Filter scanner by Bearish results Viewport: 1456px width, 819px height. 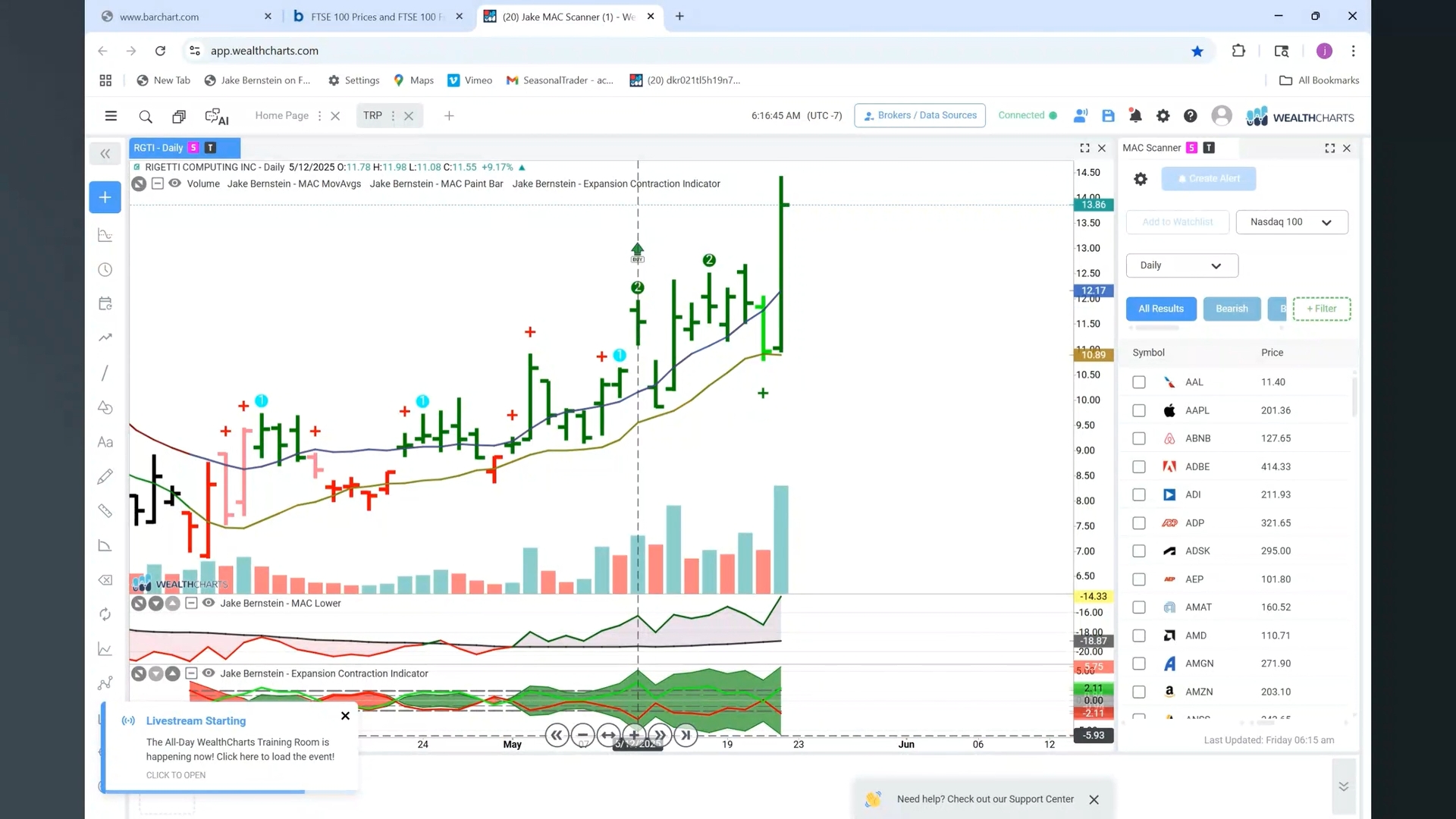(x=1232, y=309)
